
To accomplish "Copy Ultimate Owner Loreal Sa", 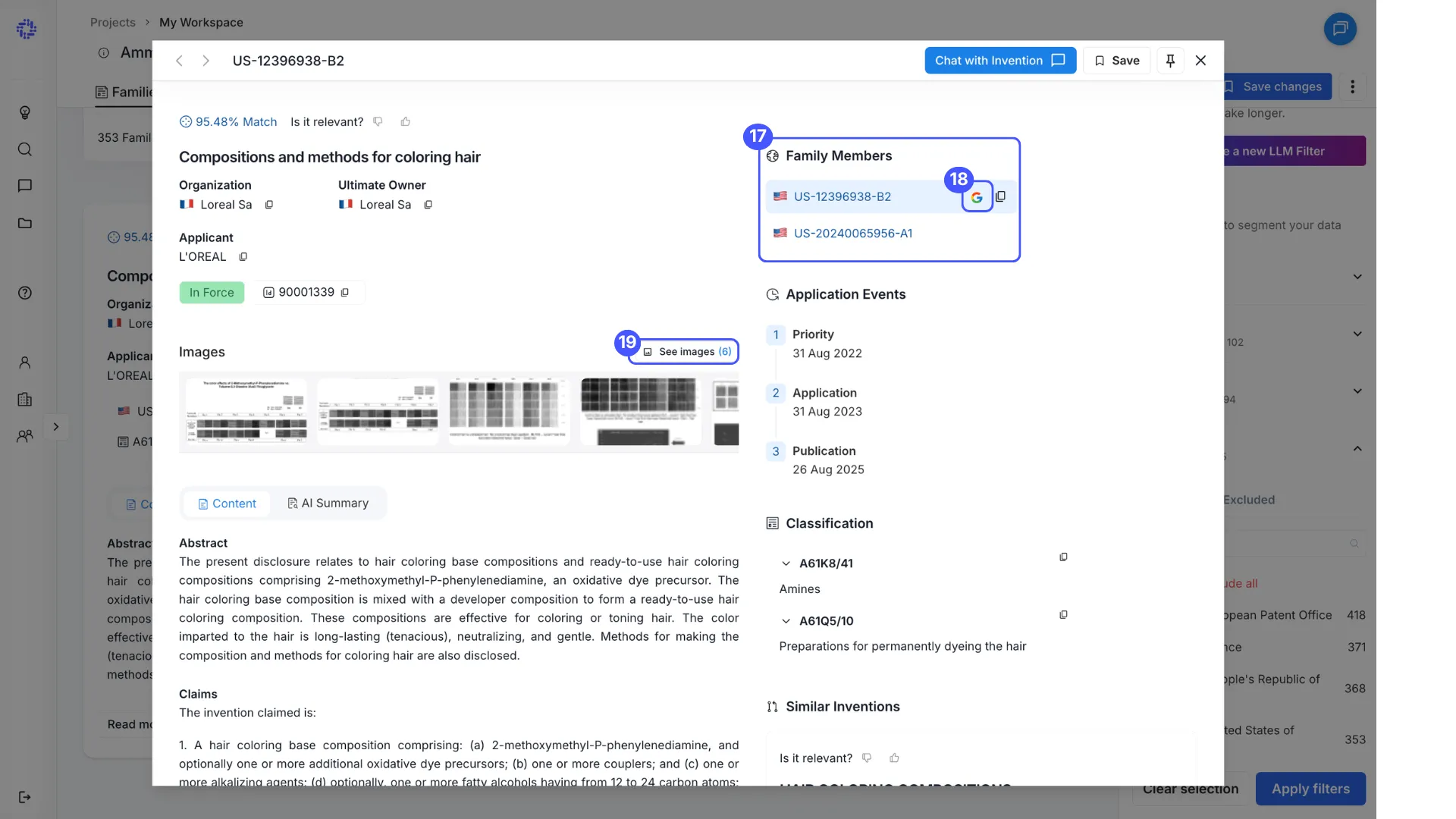I will [428, 205].
